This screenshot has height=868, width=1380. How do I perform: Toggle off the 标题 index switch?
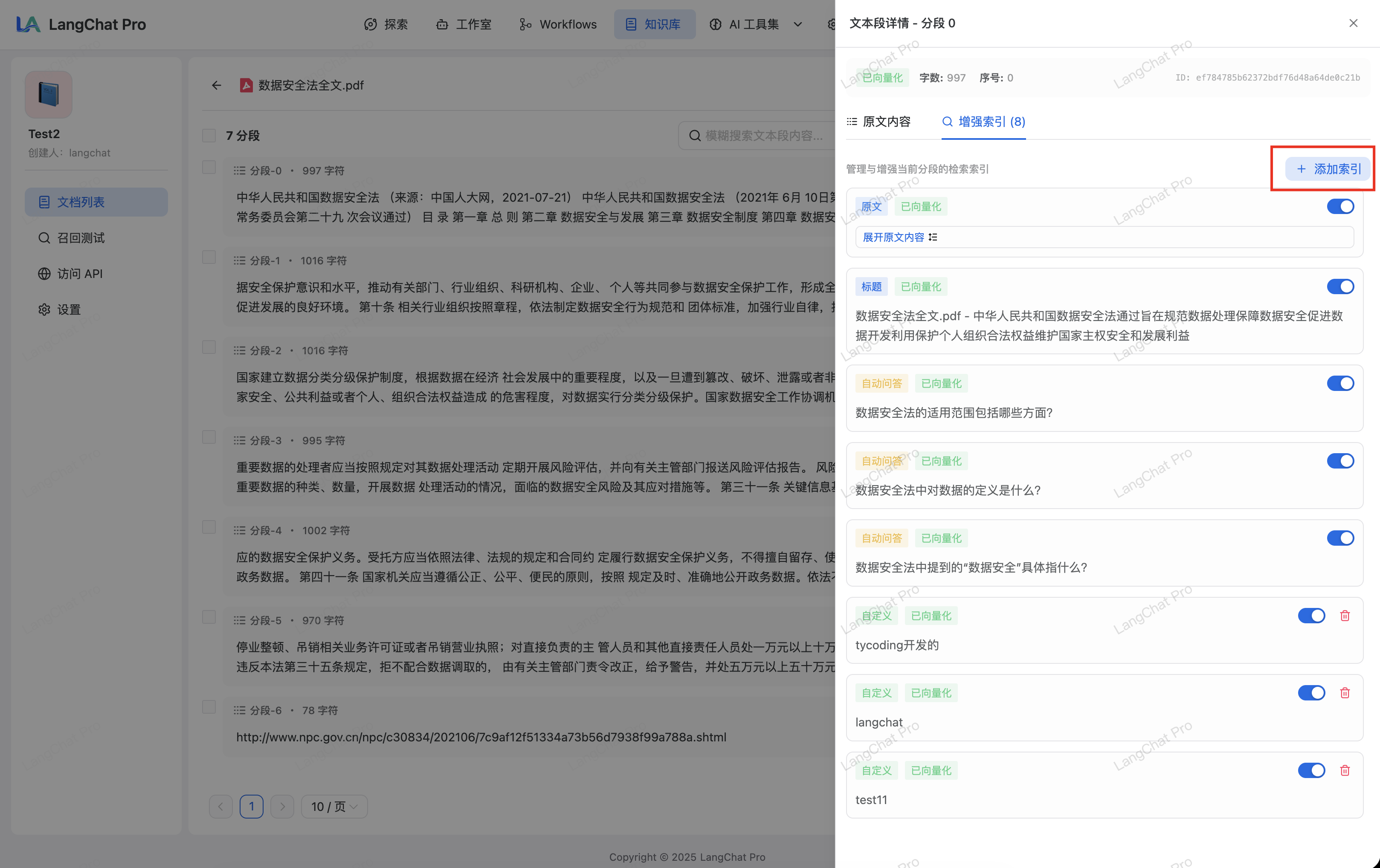coord(1340,286)
